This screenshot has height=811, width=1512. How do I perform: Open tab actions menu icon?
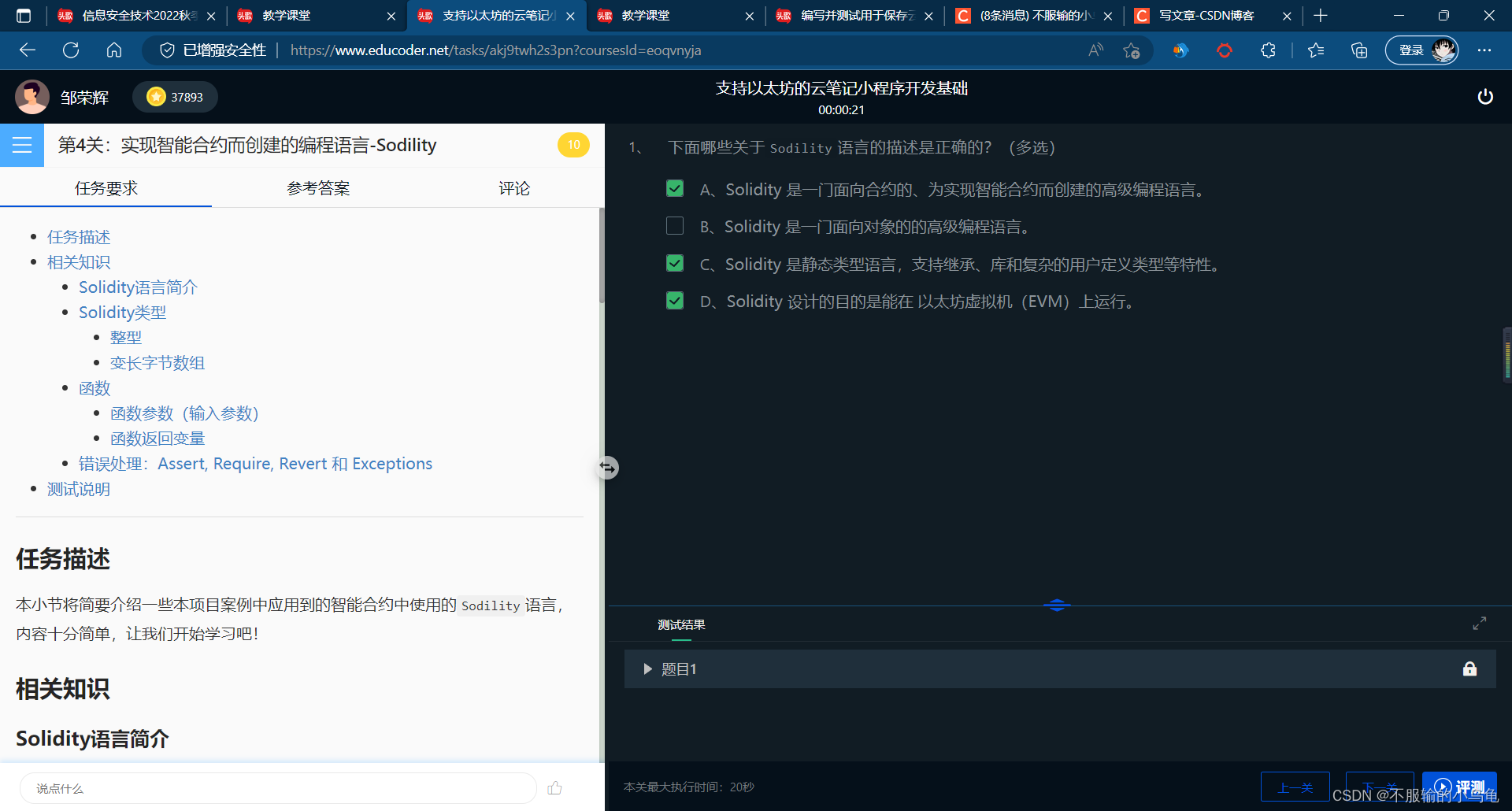point(24,16)
